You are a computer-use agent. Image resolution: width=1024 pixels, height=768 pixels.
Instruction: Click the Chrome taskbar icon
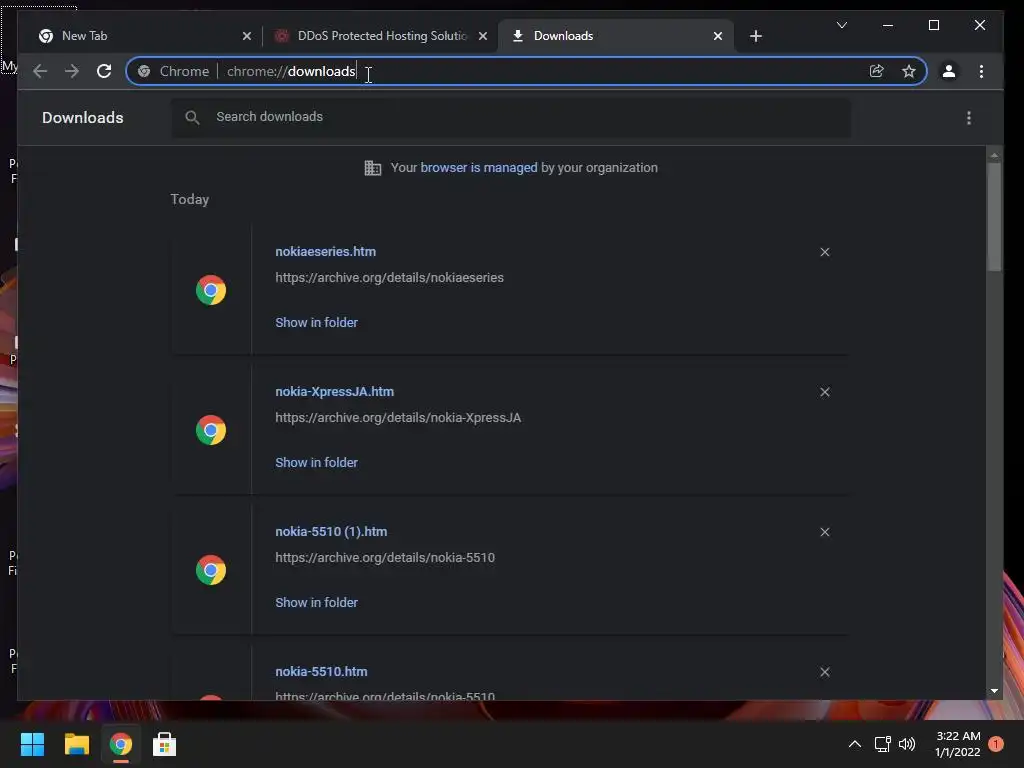click(x=121, y=744)
